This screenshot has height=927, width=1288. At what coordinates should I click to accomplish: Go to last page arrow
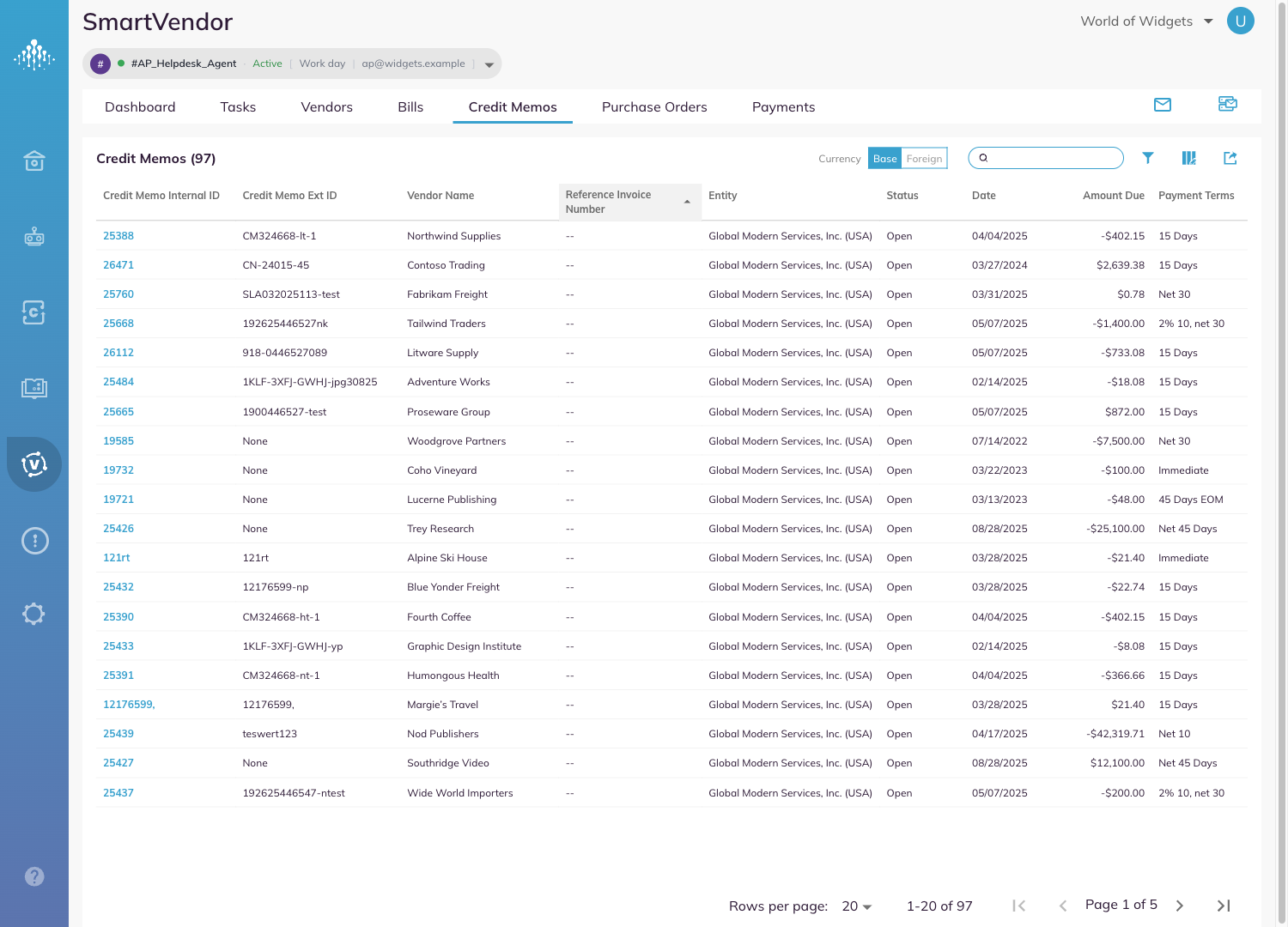click(1224, 906)
